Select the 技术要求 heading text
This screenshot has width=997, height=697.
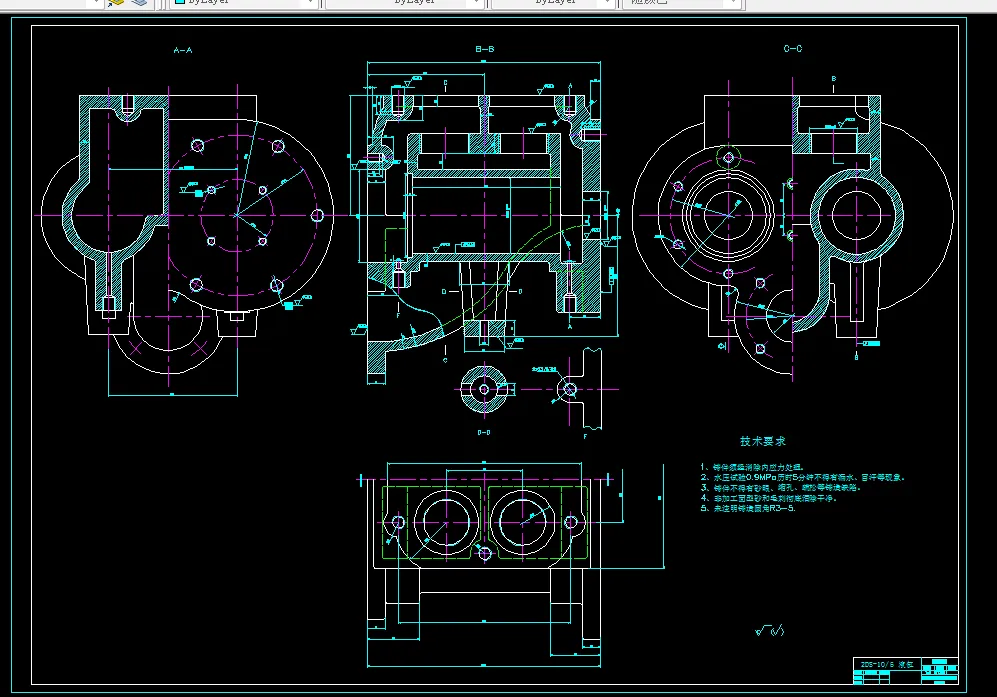763,441
